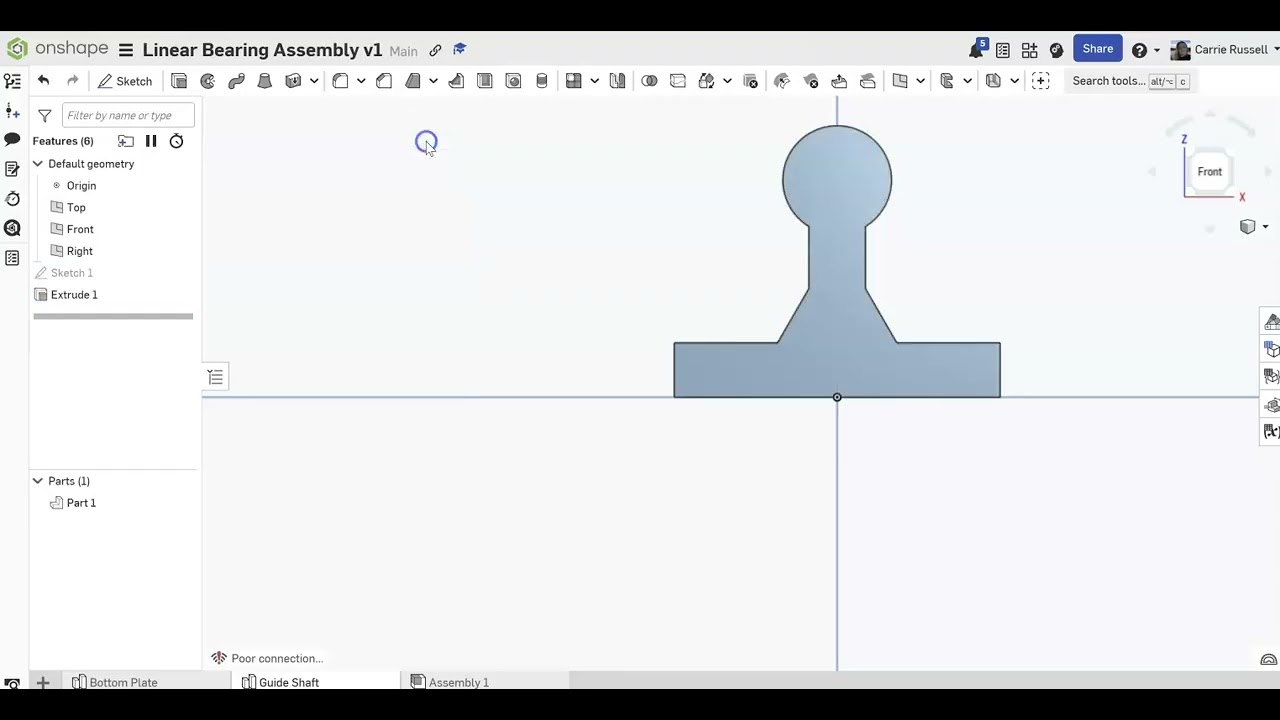1280x720 pixels.
Task: Undo the last action
Action: coord(43,81)
